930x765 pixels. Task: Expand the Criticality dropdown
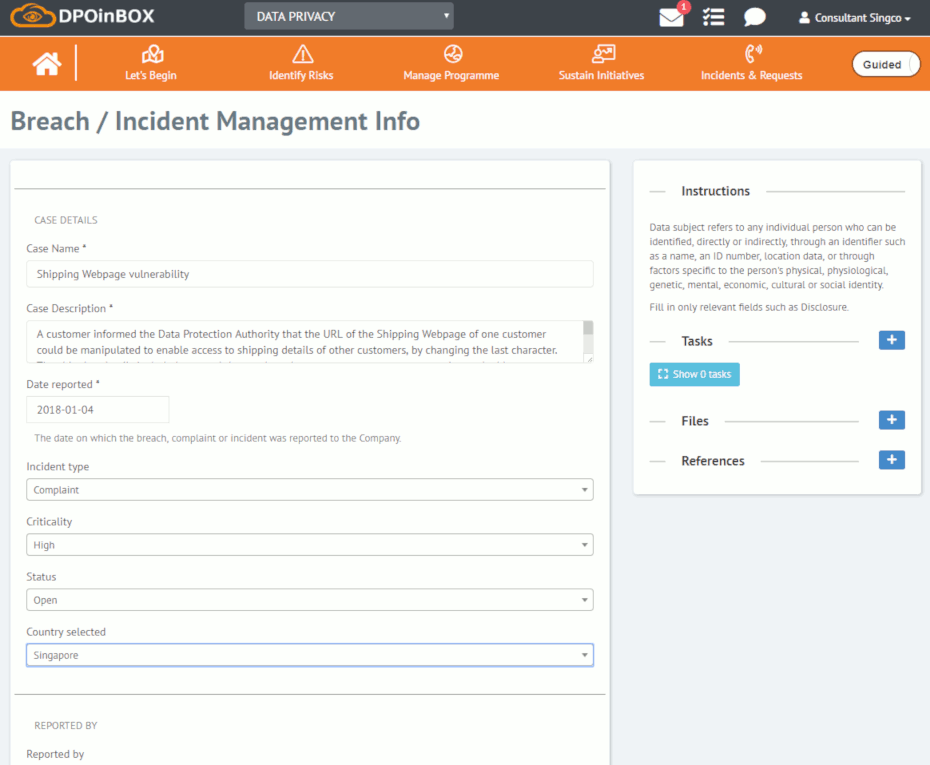[309, 545]
